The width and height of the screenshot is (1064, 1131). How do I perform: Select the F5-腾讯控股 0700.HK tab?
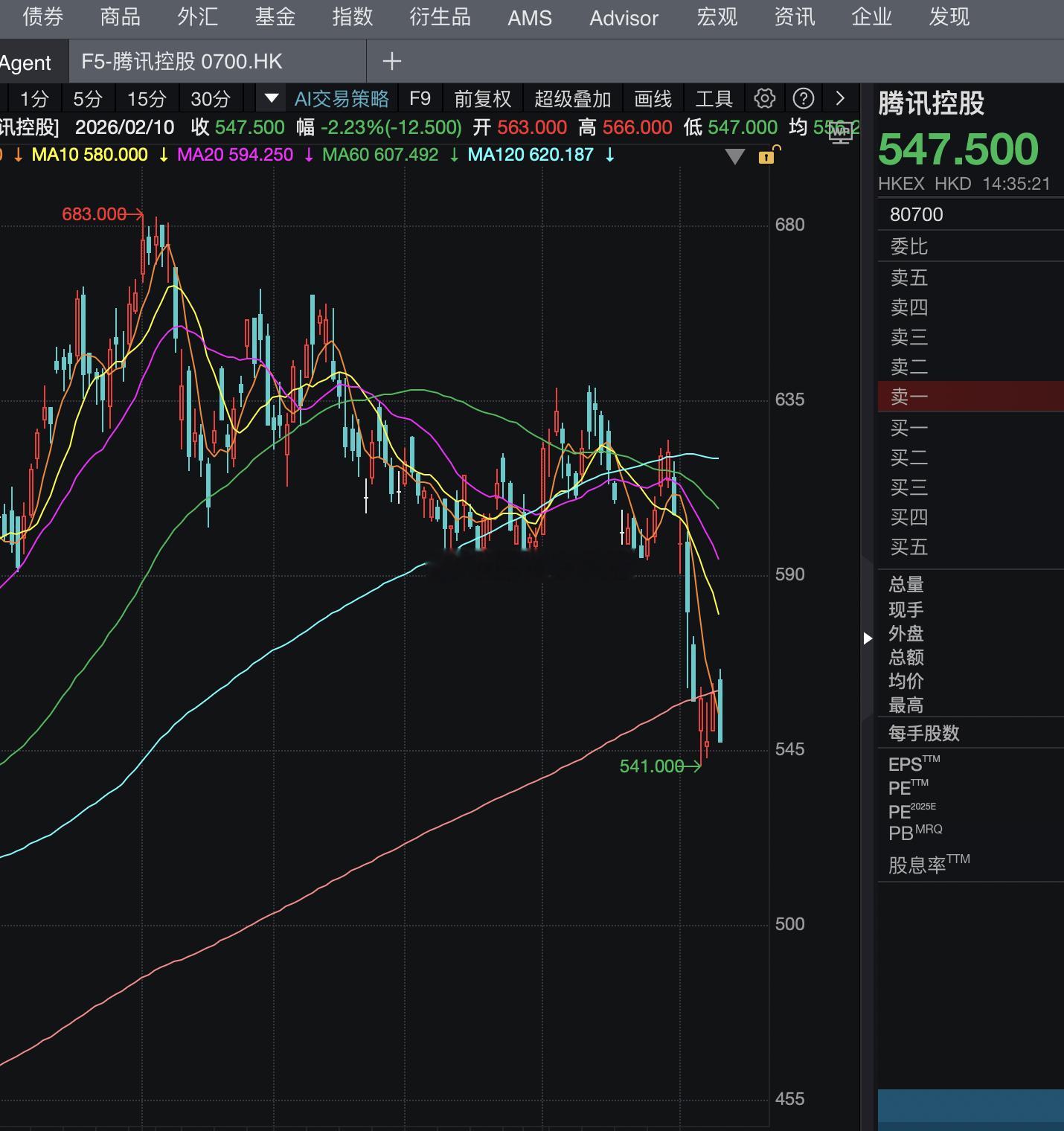pyautogui.click(x=182, y=62)
